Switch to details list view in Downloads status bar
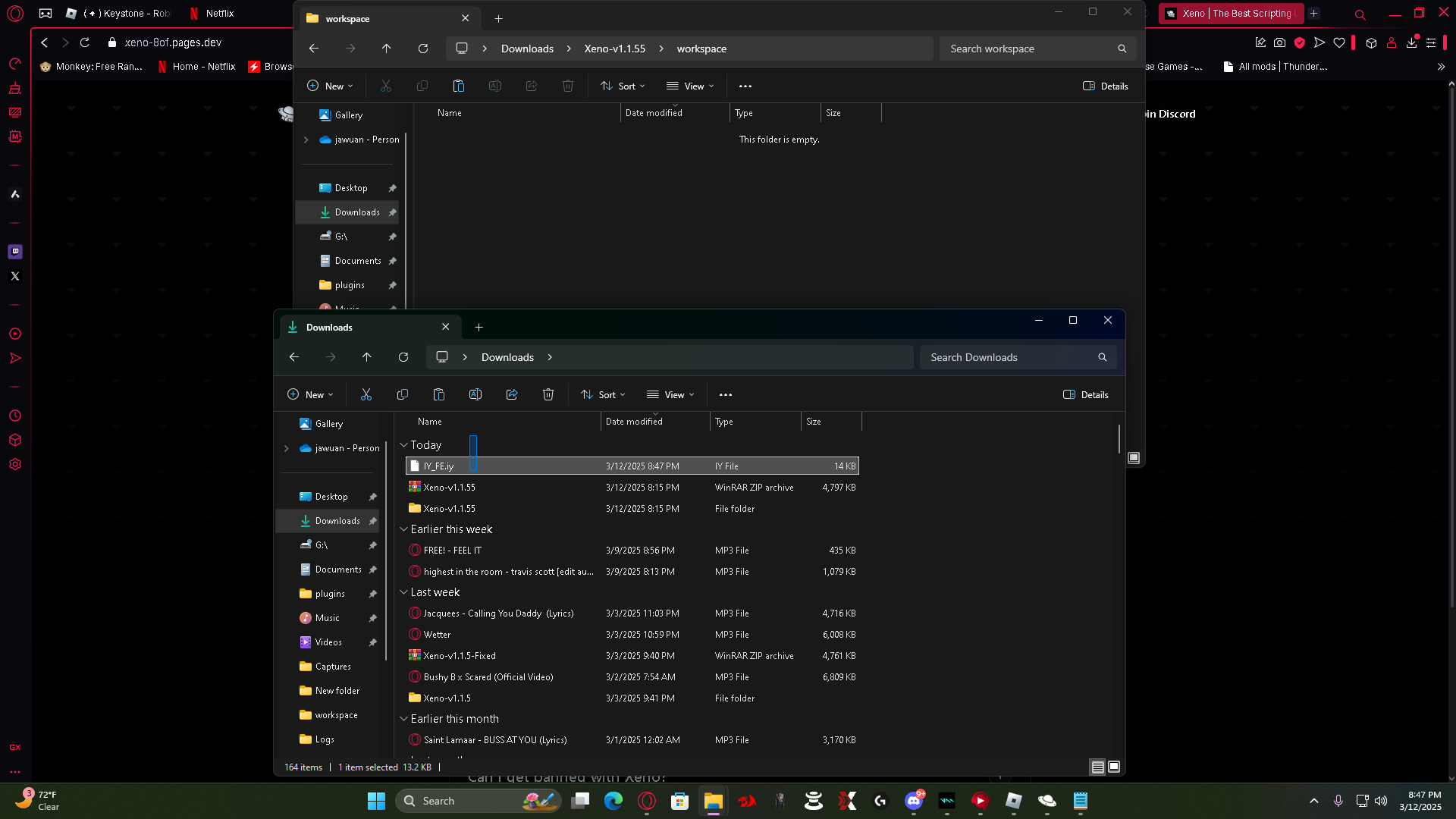 pos(1097,767)
